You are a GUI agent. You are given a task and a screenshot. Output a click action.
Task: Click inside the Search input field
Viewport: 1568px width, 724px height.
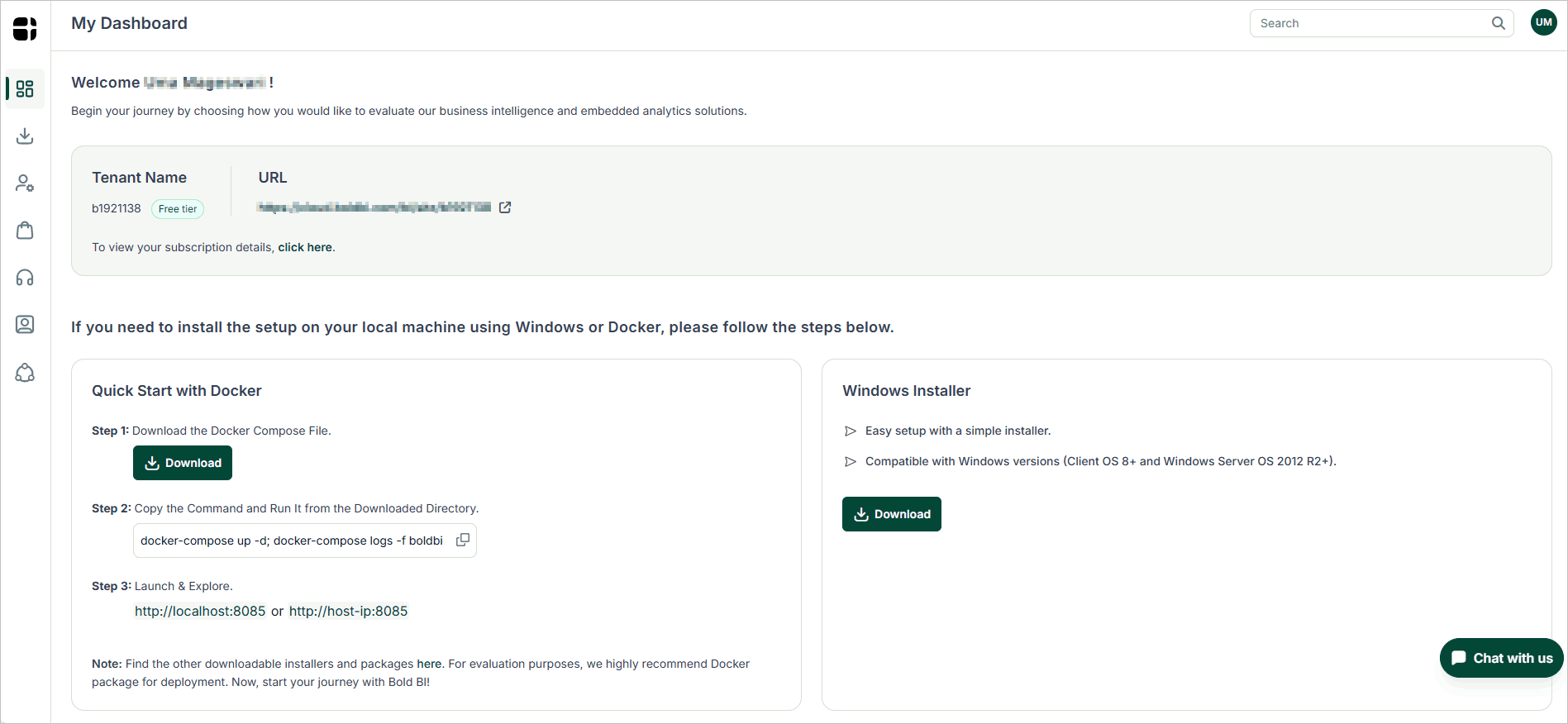[1364, 23]
